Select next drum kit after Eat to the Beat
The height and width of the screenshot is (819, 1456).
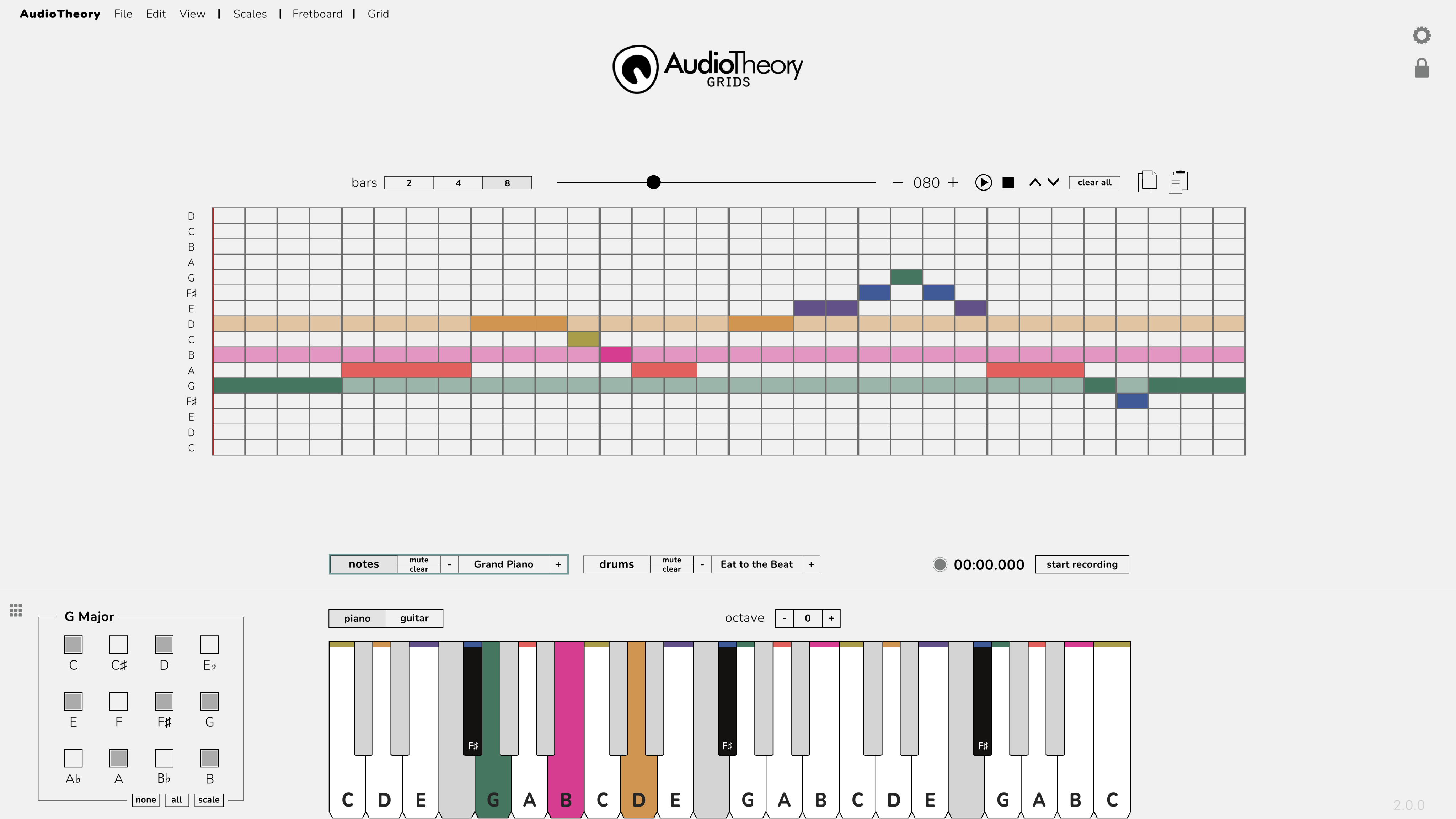(811, 564)
